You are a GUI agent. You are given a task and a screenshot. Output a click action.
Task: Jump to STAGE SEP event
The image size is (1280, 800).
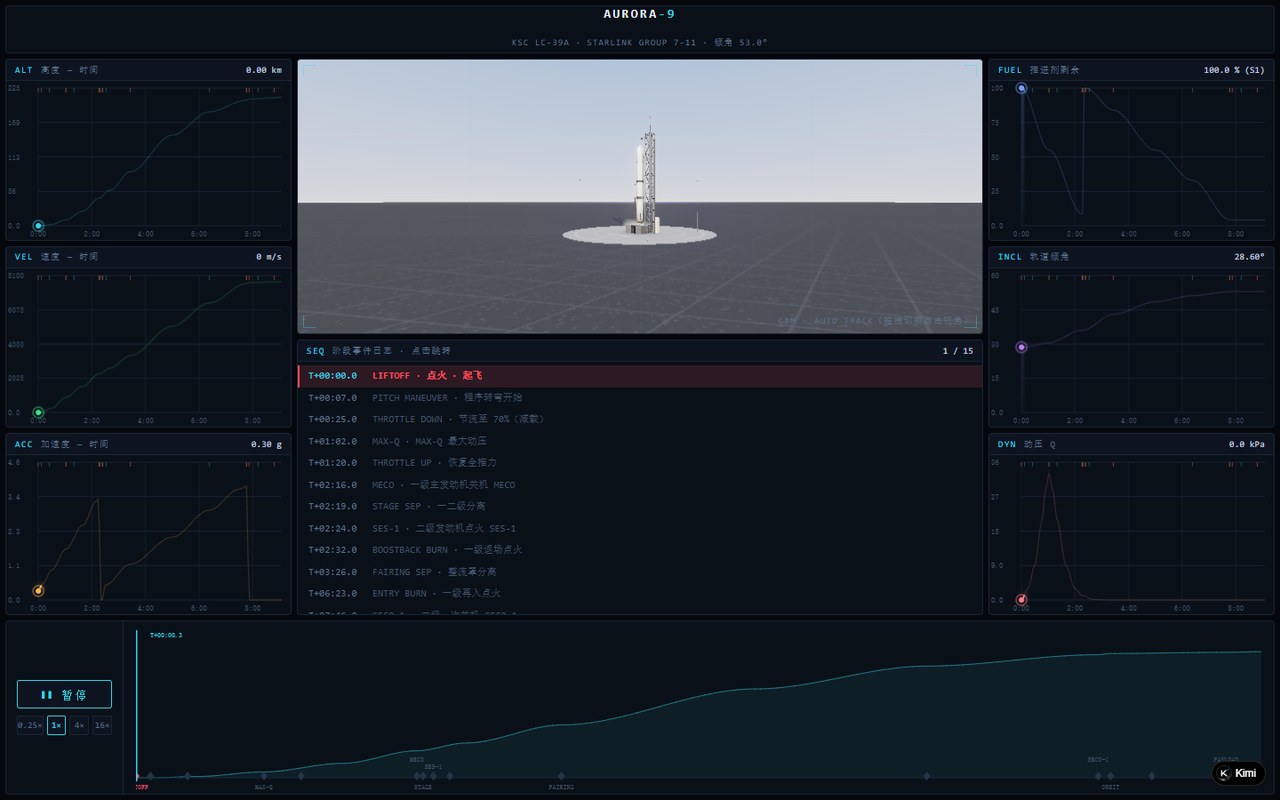click(x=640, y=506)
